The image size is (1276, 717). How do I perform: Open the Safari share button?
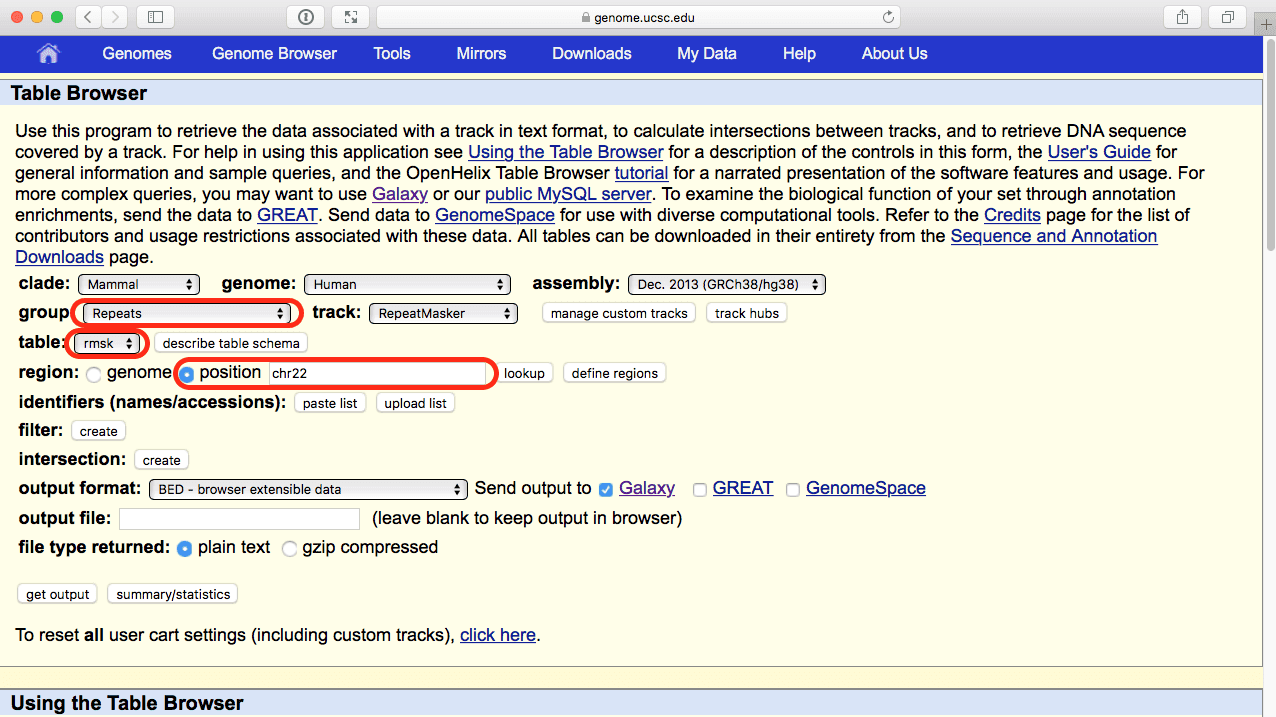(x=1182, y=17)
